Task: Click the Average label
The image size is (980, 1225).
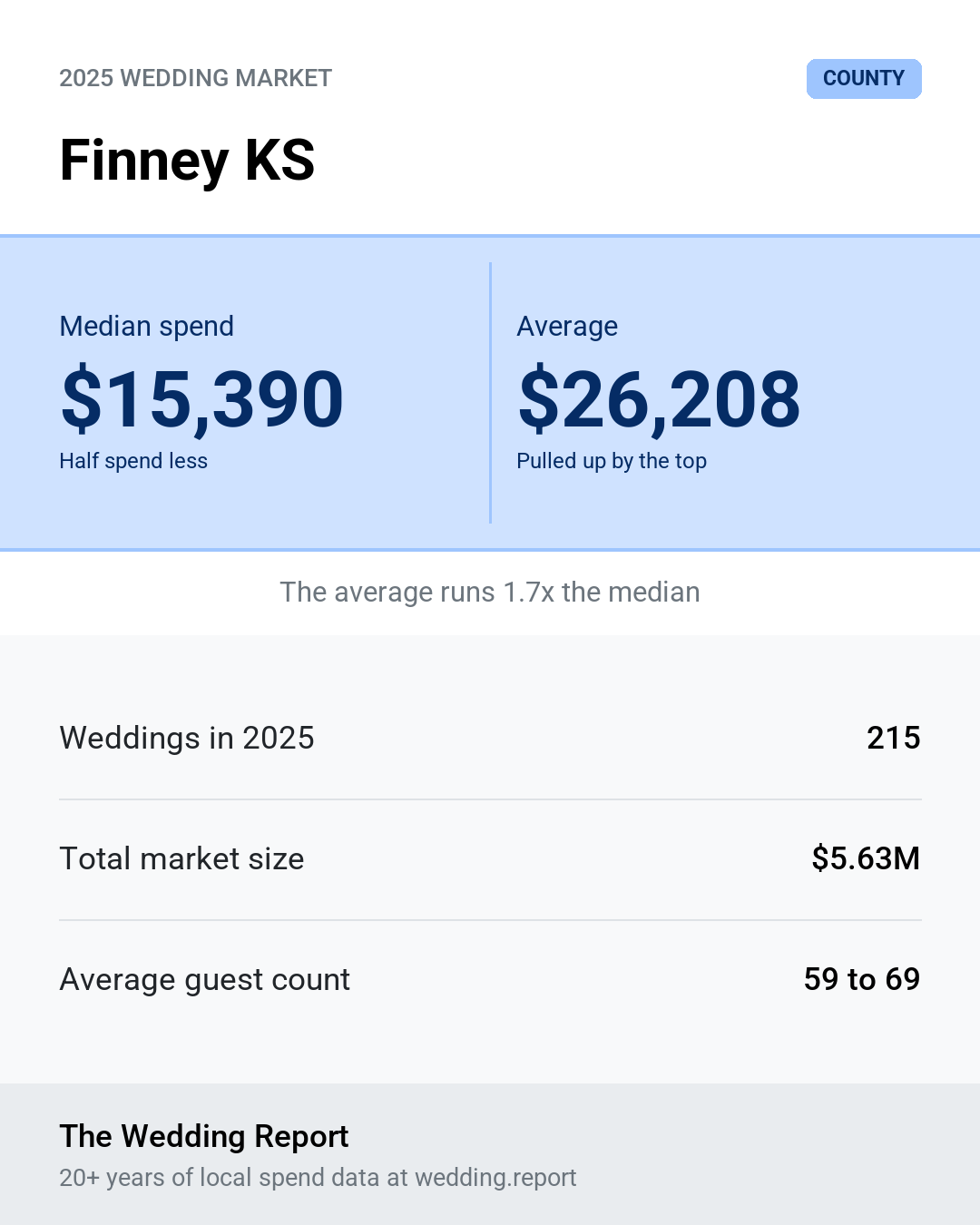Action: (x=567, y=326)
